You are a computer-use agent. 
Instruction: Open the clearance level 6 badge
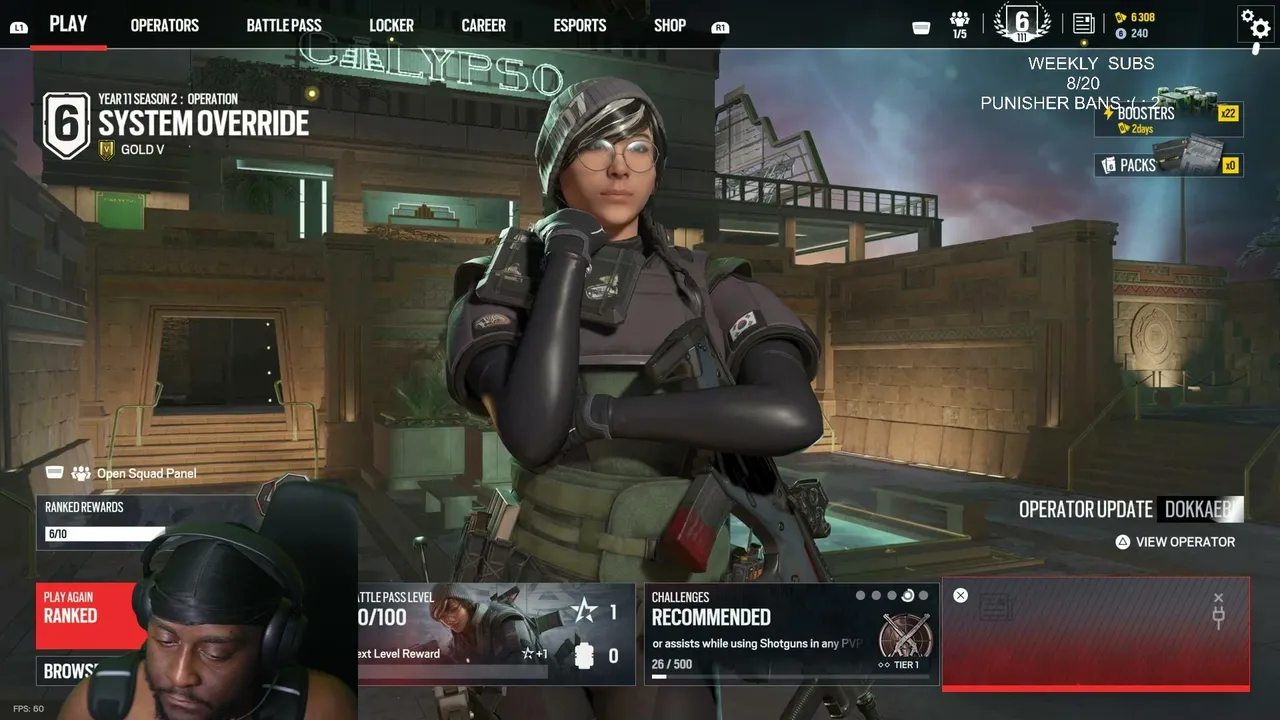(x=1022, y=23)
